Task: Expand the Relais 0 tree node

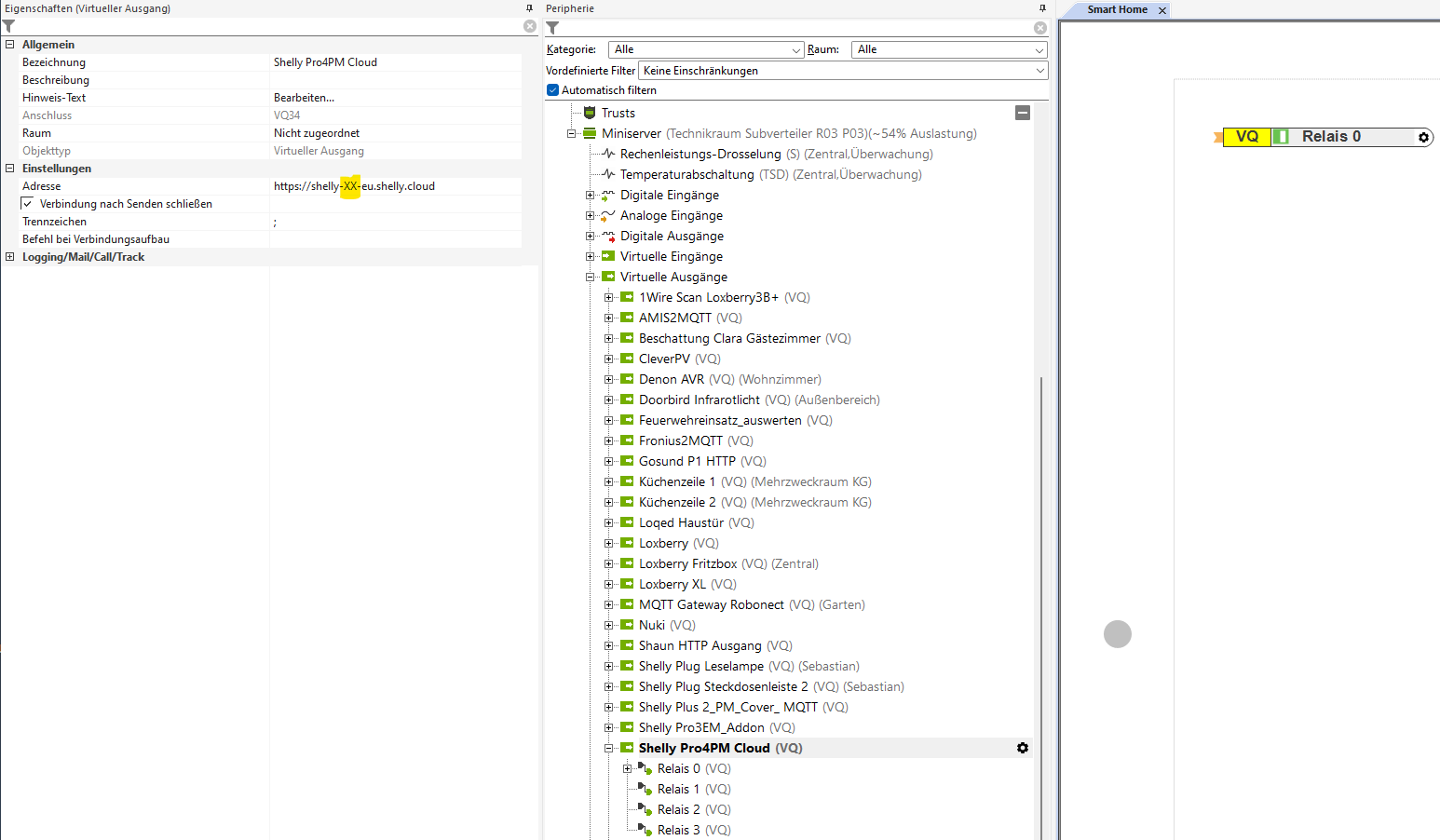Action: (x=628, y=768)
